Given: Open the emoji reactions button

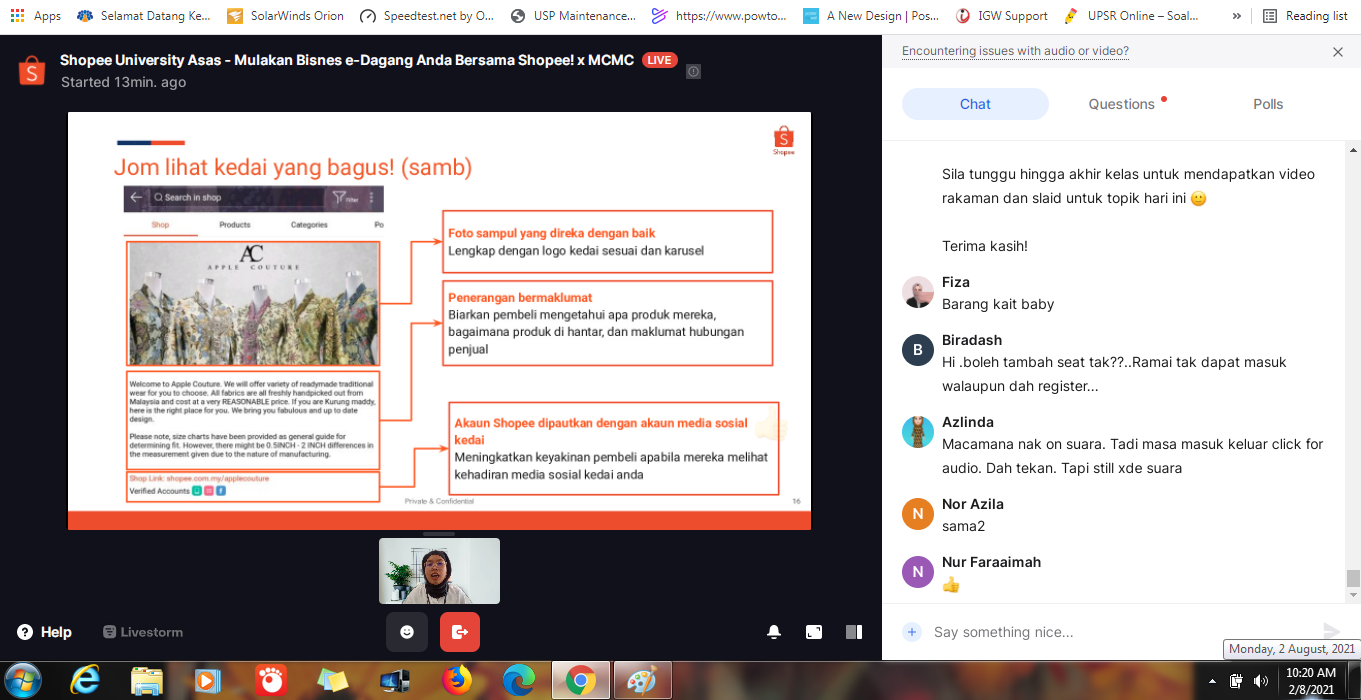Looking at the screenshot, I should 407,632.
